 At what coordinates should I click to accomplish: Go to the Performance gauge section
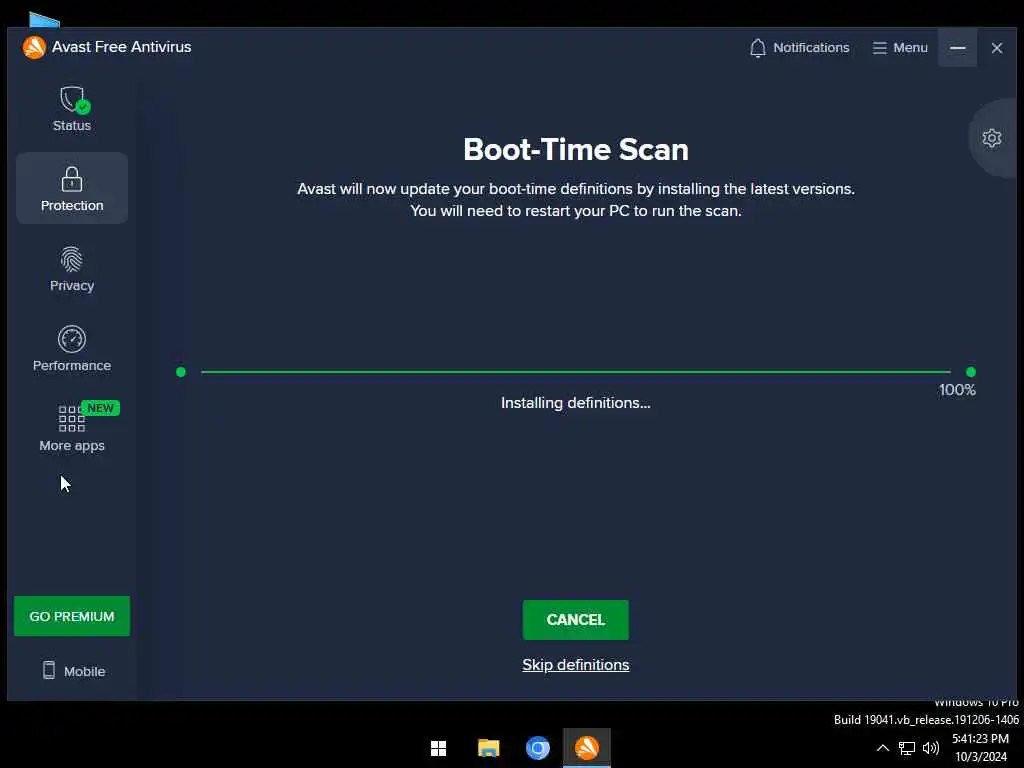pos(72,349)
